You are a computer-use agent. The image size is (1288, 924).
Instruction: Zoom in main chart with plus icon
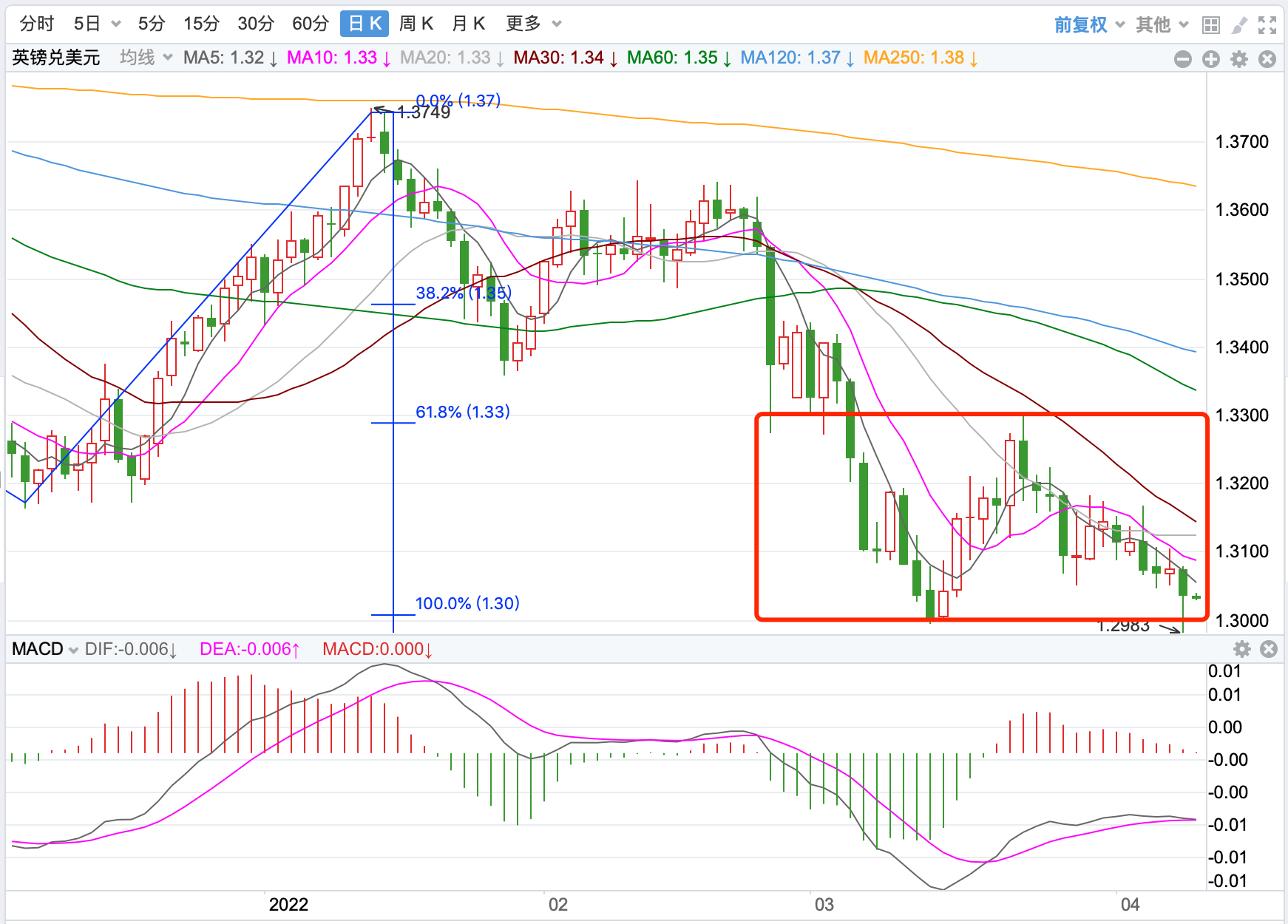pos(1211,59)
